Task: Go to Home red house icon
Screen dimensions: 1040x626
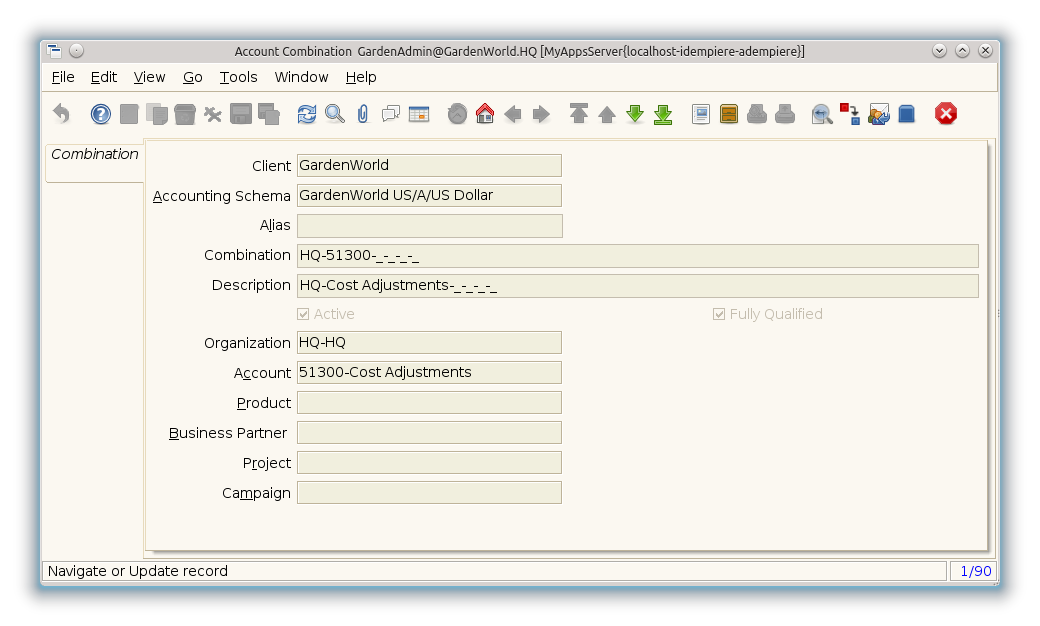Action: [485, 114]
